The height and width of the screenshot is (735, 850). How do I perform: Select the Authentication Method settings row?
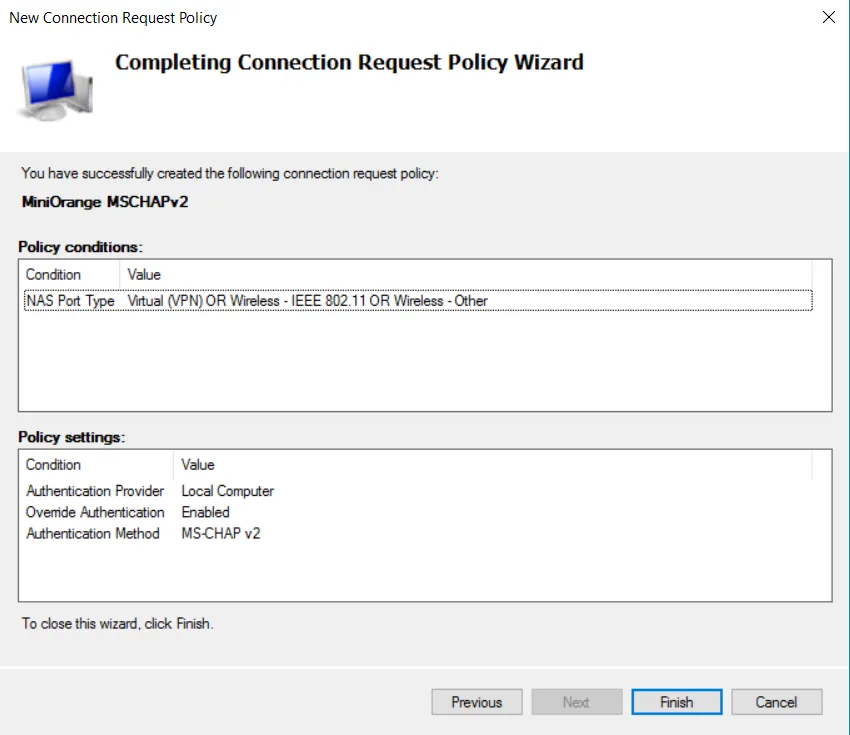(x=150, y=533)
